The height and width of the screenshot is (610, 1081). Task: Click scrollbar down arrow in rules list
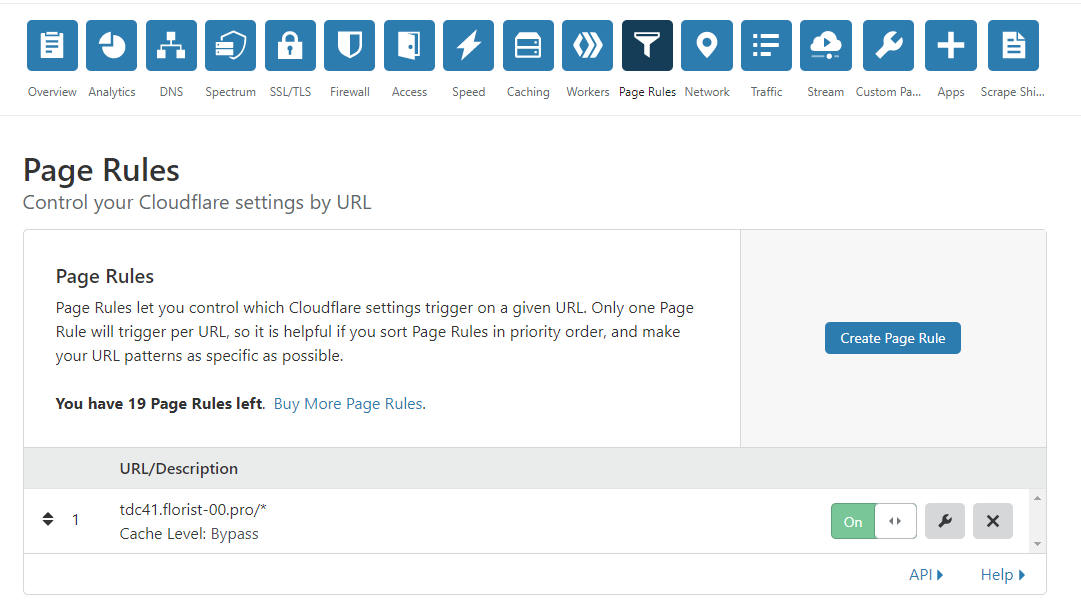pos(1038,545)
